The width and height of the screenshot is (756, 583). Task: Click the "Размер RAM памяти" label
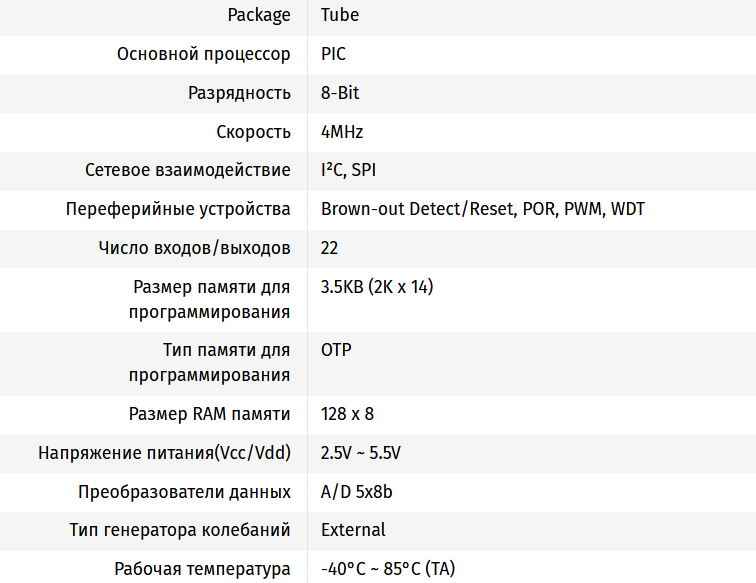[210, 414]
